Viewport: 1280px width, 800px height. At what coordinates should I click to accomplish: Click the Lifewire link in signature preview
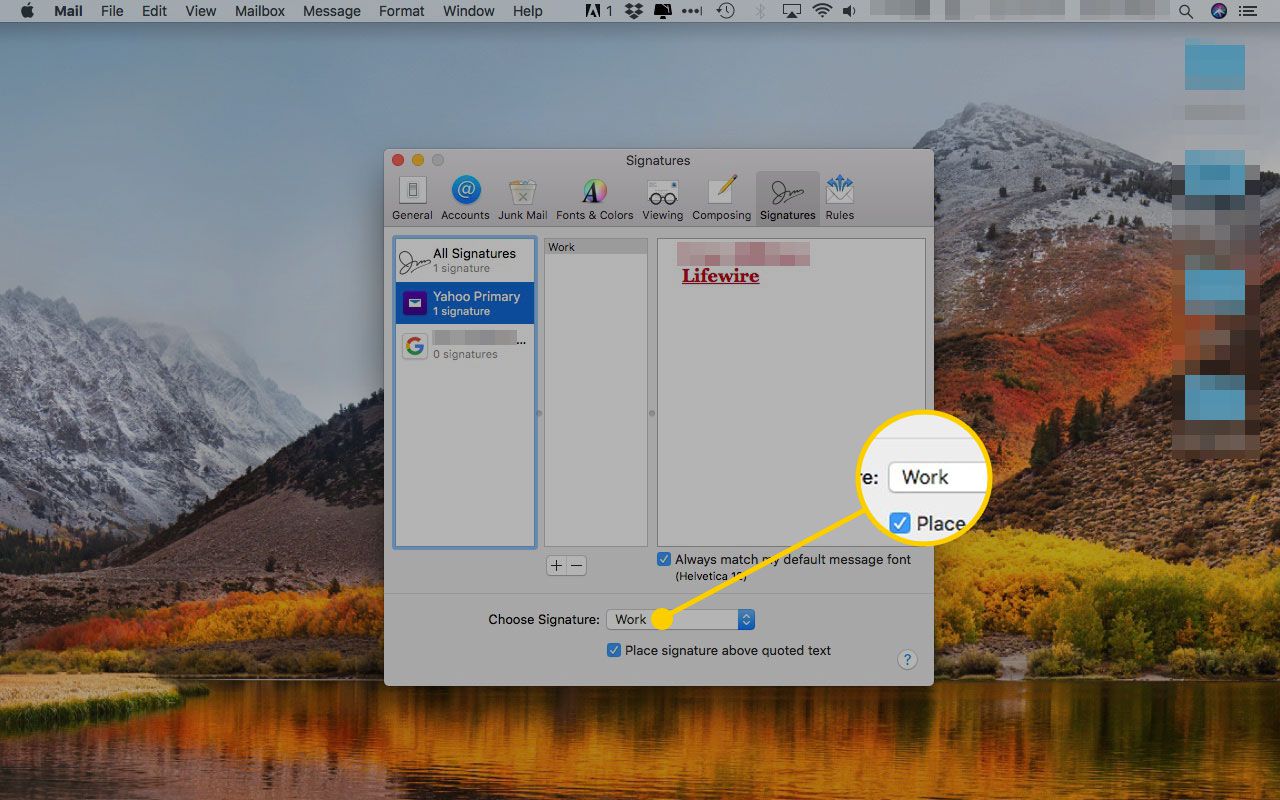click(x=720, y=276)
